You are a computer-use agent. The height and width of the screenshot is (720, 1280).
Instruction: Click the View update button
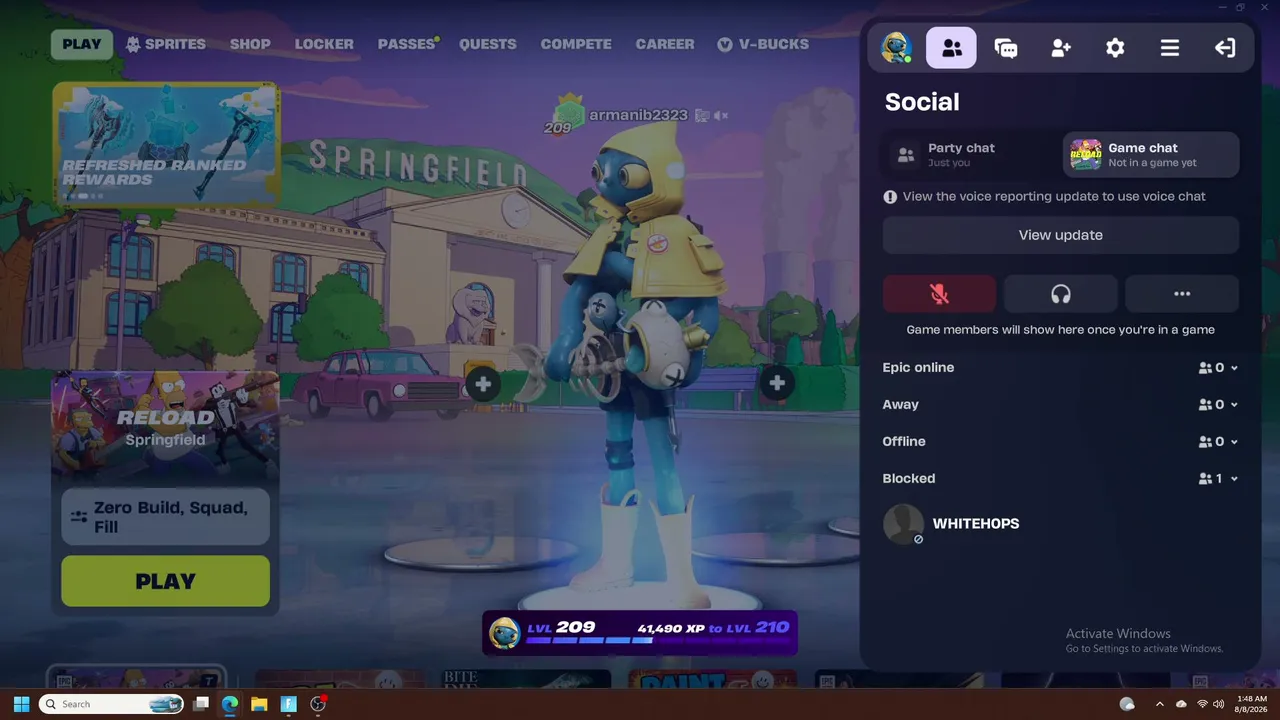pyautogui.click(x=1061, y=235)
